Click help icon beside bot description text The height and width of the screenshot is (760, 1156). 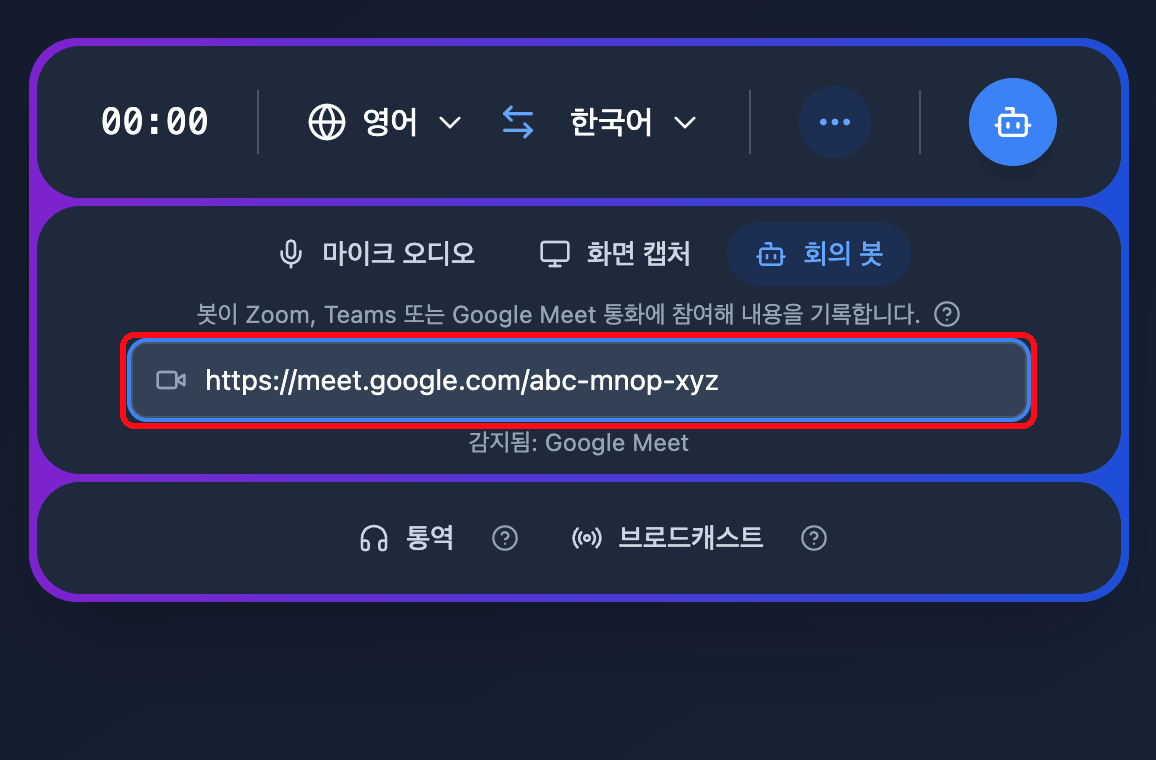tap(947, 315)
